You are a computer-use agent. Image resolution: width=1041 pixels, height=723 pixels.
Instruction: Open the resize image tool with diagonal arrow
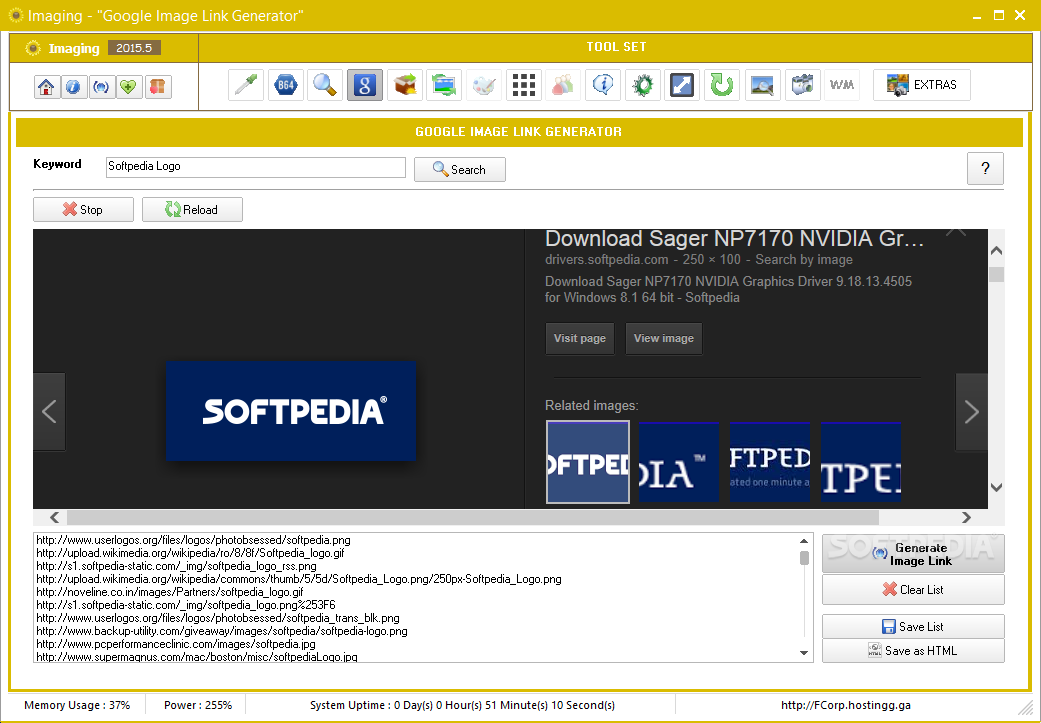coord(682,85)
